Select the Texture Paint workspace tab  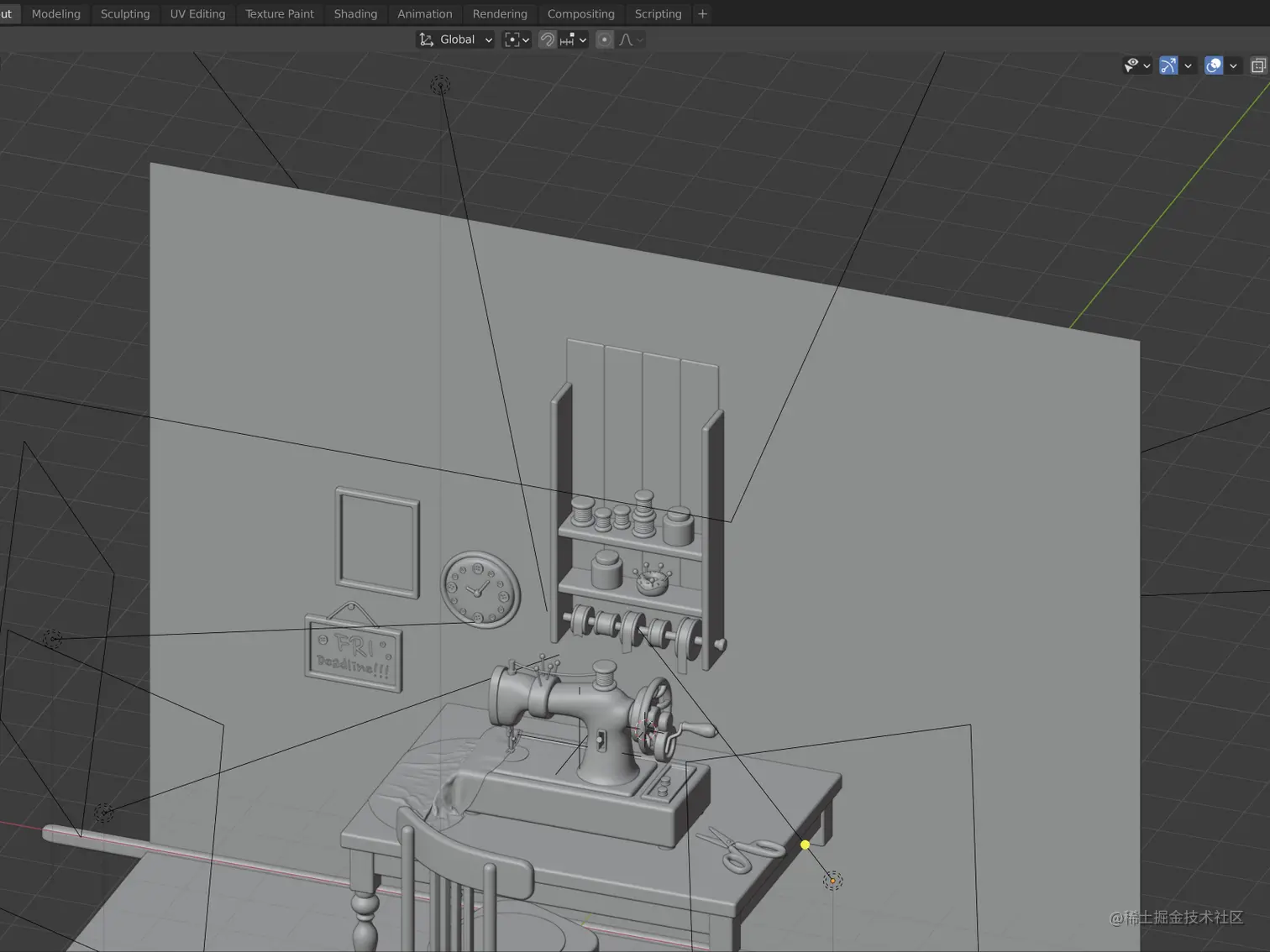pyautogui.click(x=280, y=13)
